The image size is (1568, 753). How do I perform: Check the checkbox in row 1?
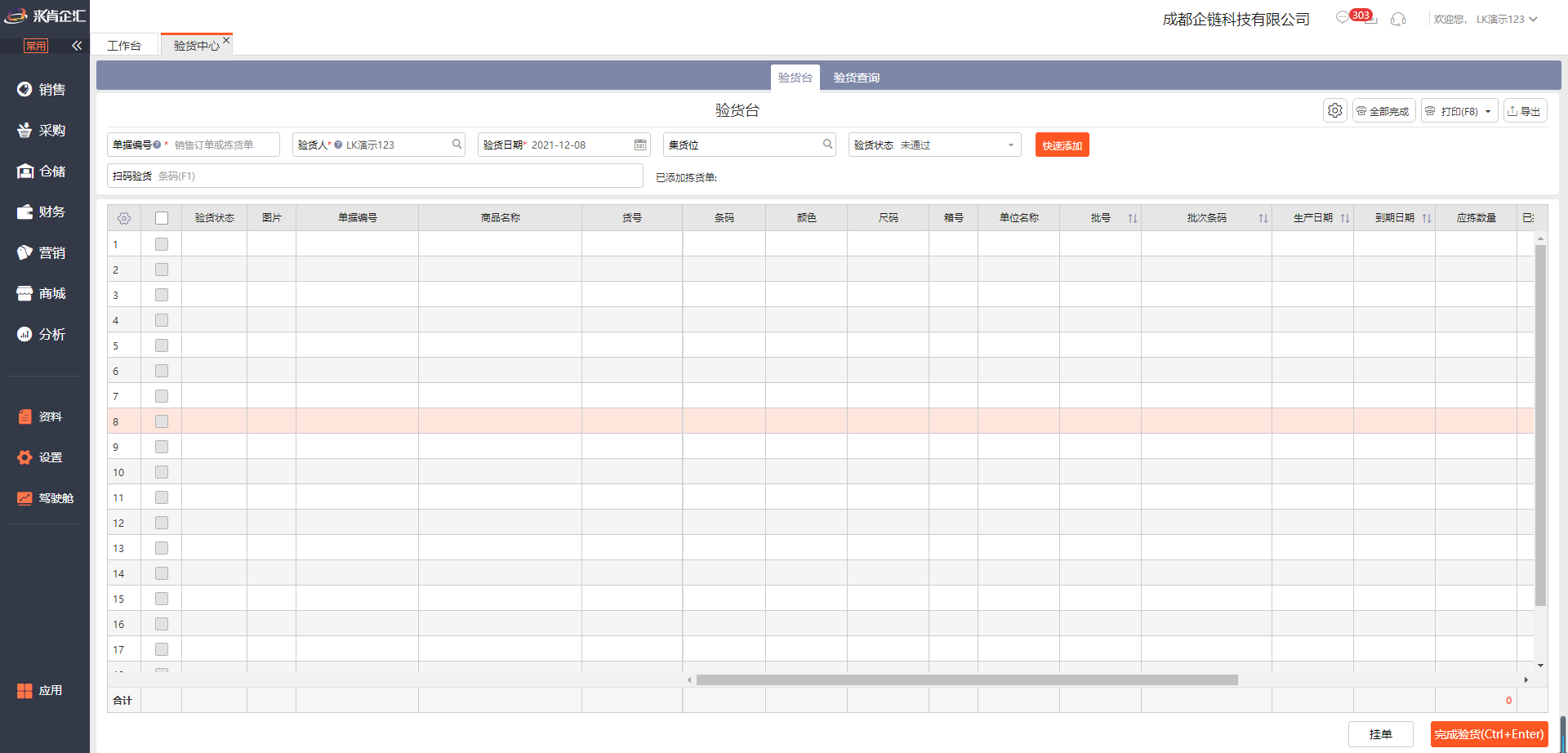tap(162, 244)
